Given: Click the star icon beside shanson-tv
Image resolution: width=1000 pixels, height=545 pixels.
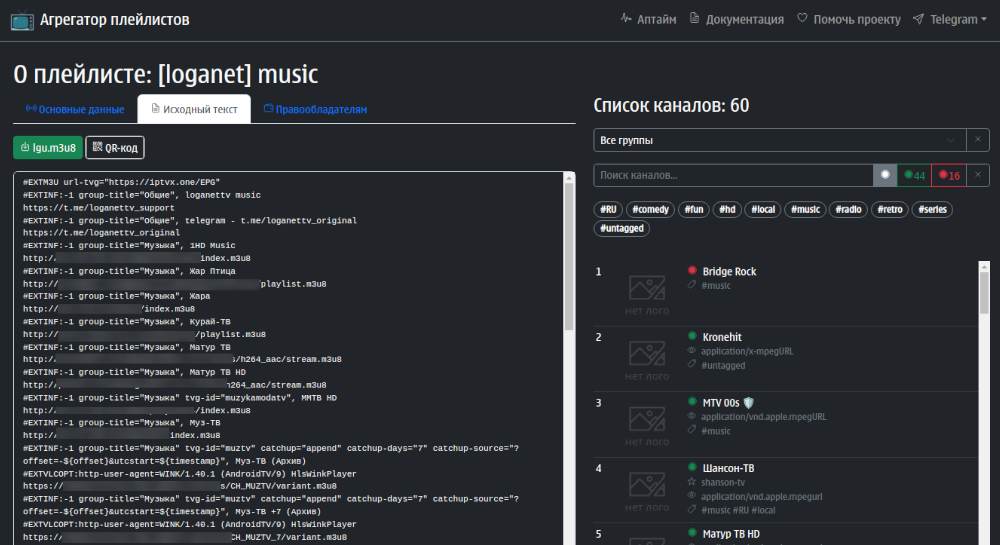Looking at the screenshot, I should coord(692,482).
